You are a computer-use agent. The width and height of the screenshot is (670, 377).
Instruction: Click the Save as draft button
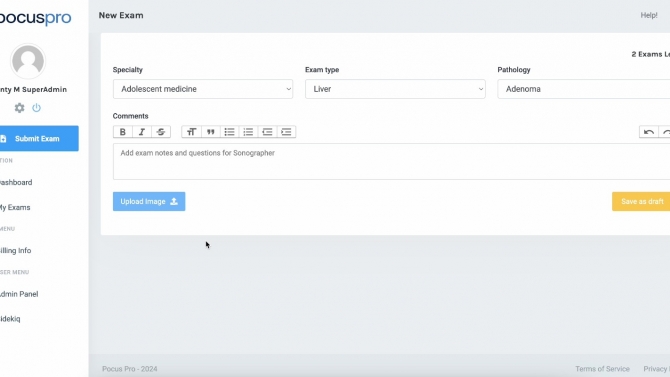tap(641, 201)
